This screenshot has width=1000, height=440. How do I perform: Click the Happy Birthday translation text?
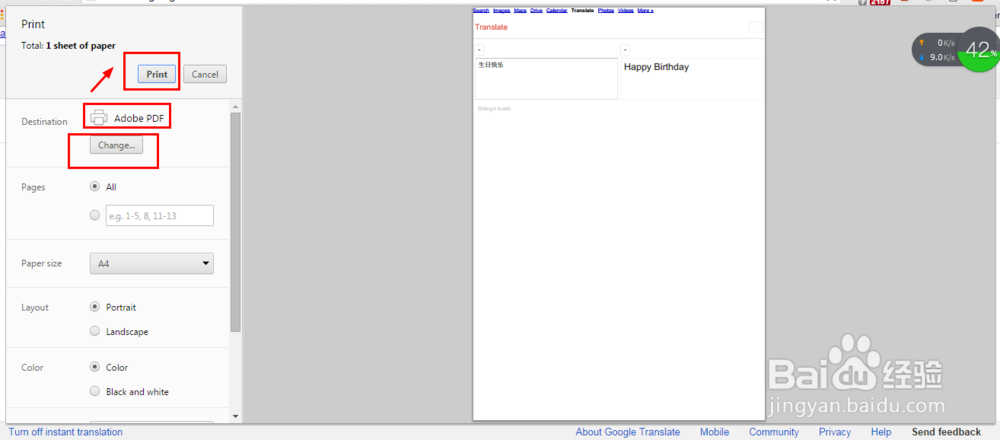coord(656,67)
